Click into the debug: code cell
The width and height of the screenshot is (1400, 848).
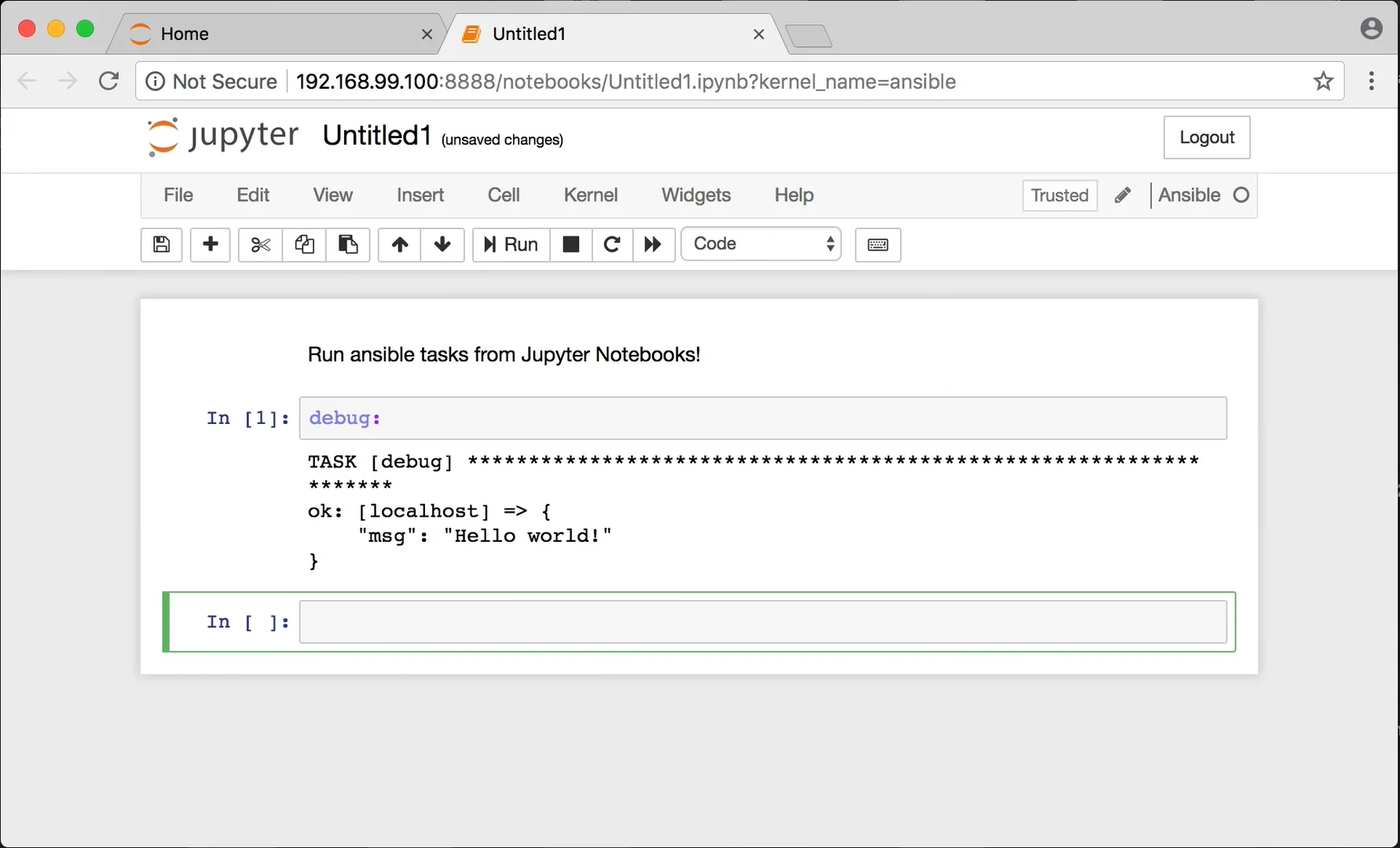pyautogui.click(x=763, y=419)
